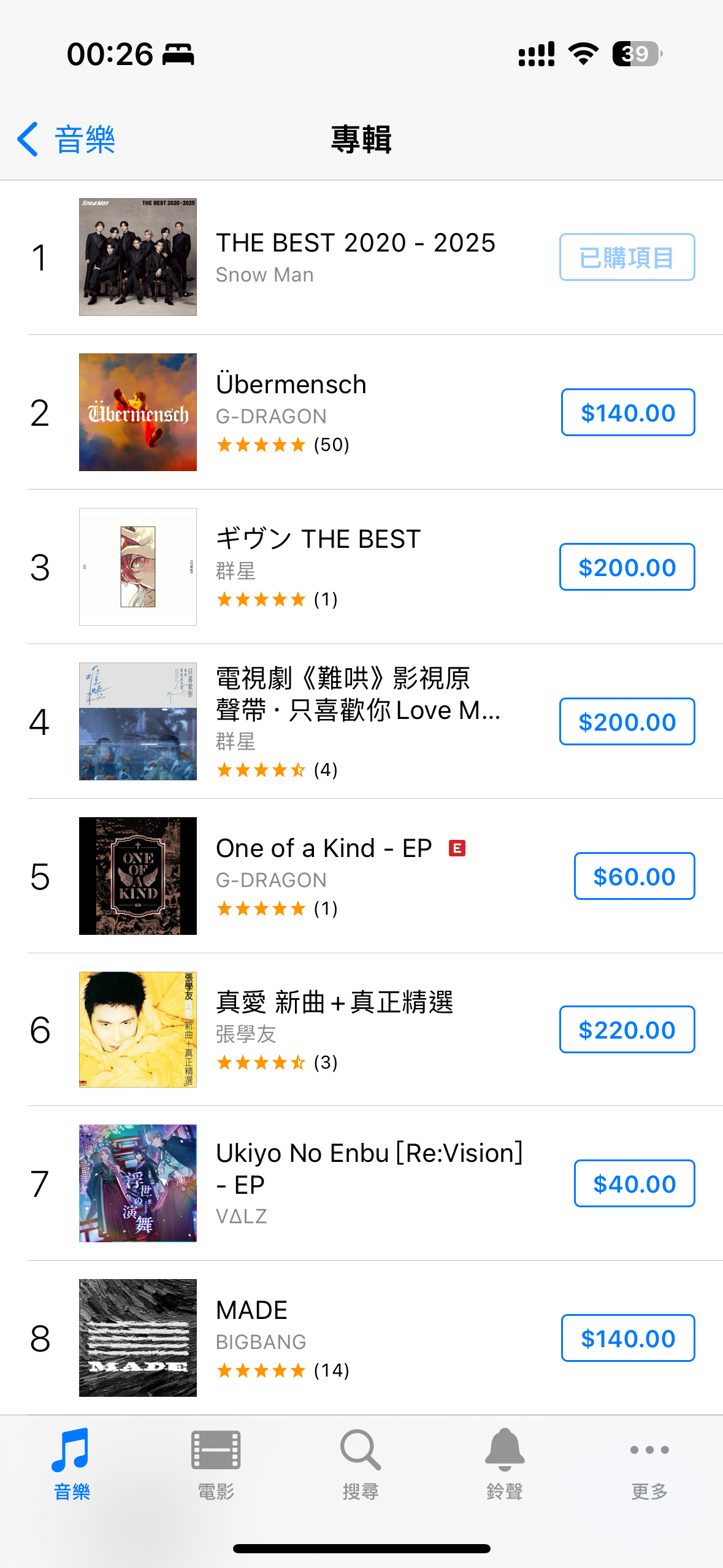This screenshot has width=723, height=1568.
Task: Tap the 已購項目 button for THE BEST 2020 - 2025
Action: pos(627,257)
